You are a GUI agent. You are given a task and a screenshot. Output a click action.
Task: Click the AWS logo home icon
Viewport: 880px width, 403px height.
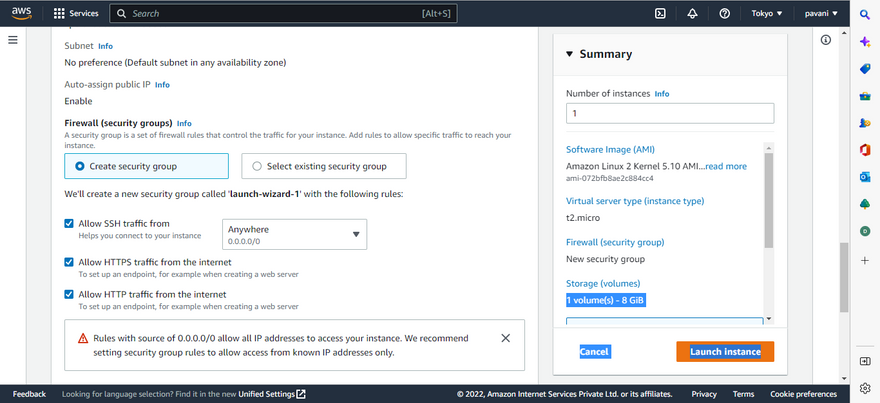coord(22,14)
